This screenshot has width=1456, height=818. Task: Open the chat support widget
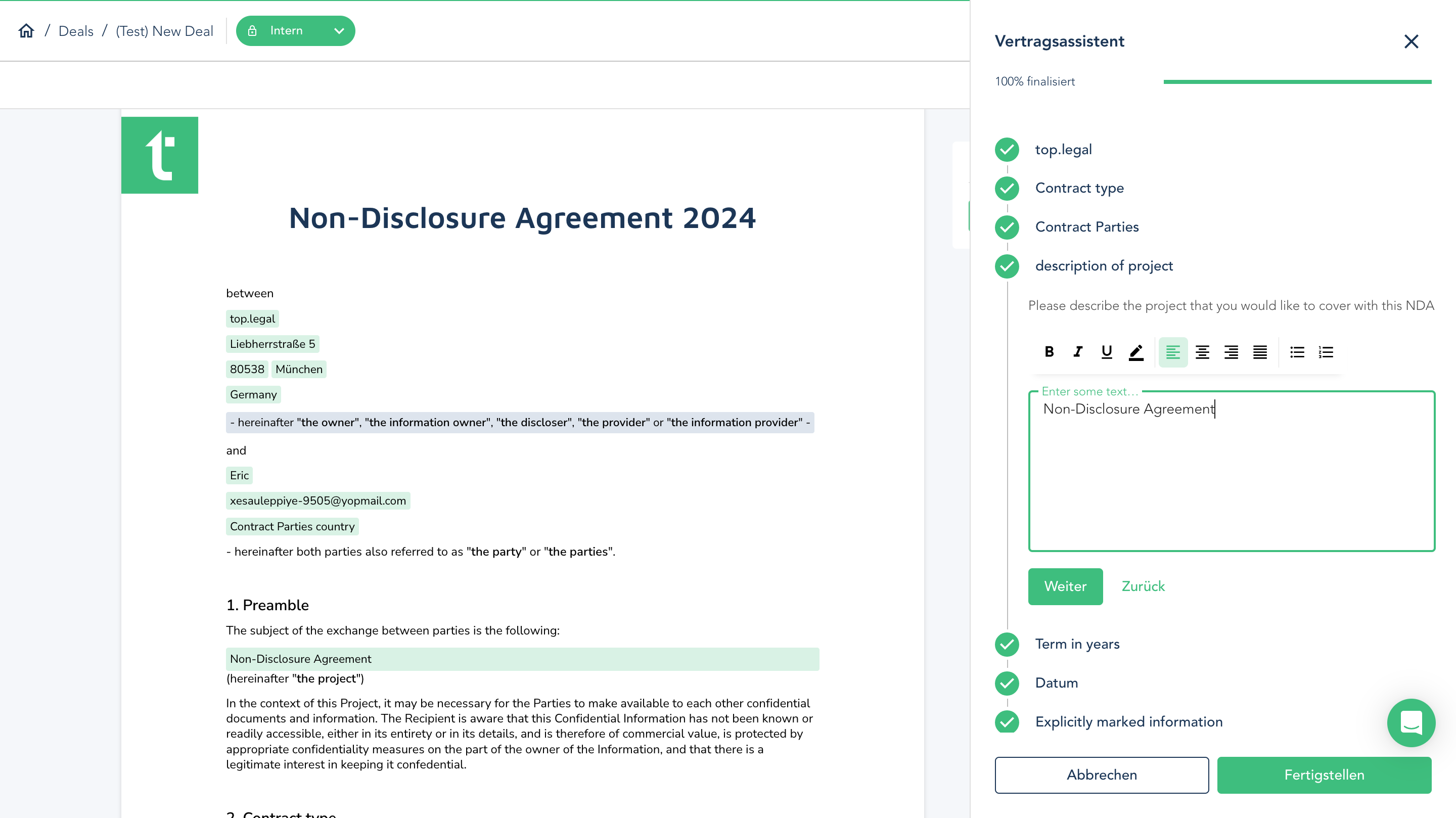coord(1411,722)
